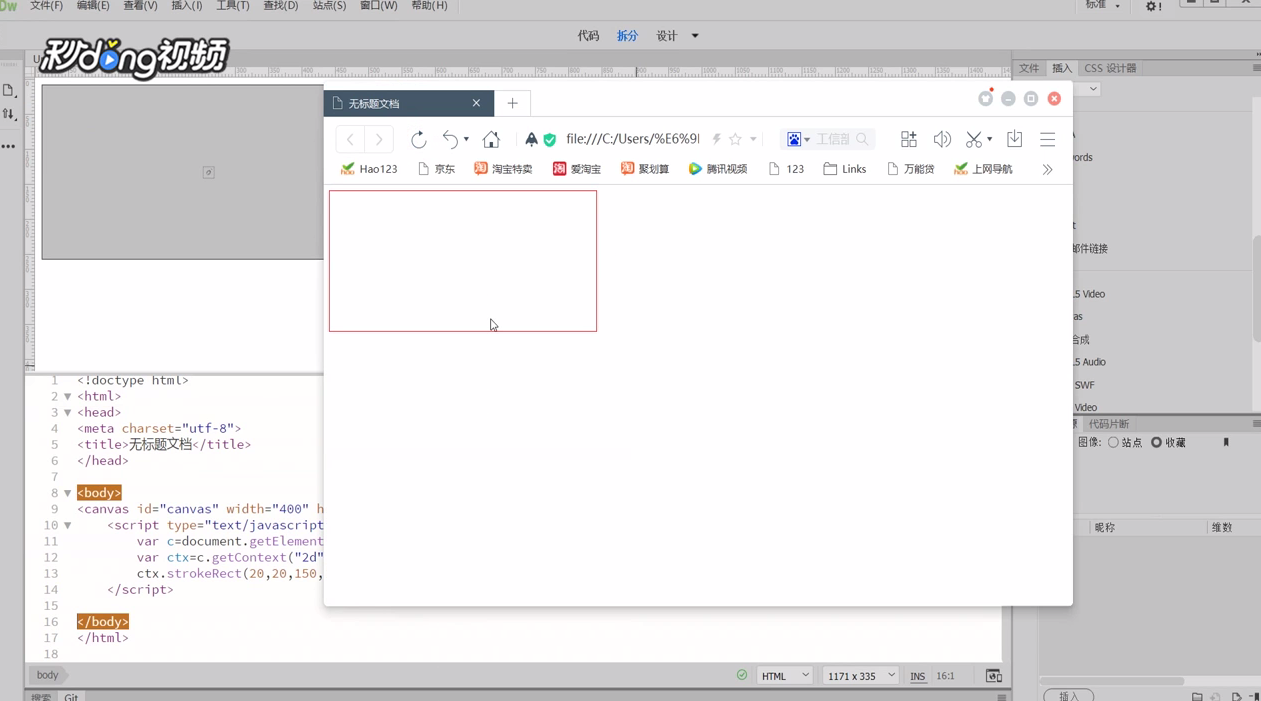Open the 聚划算 bookmark
1261x701 pixels.
click(645, 169)
